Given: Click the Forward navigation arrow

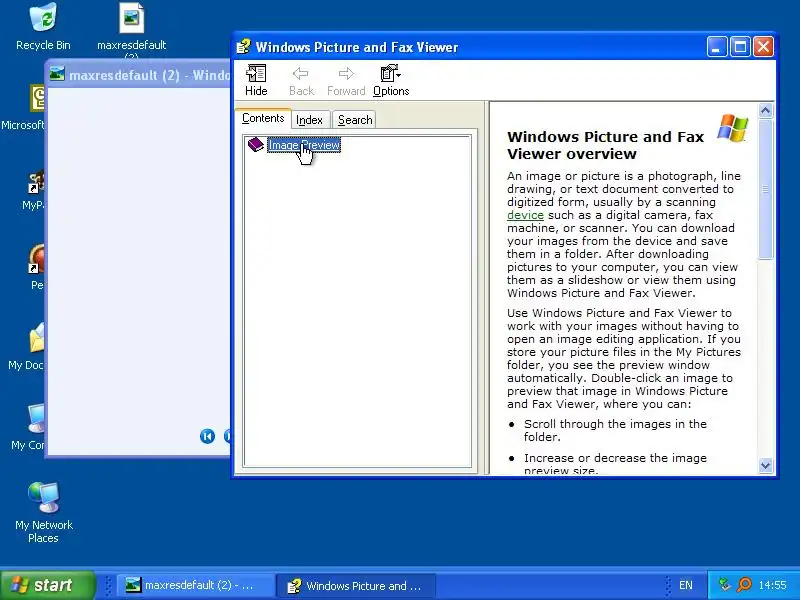Looking at the screenshot, I should pyautogui.click(x=346, y=80).
